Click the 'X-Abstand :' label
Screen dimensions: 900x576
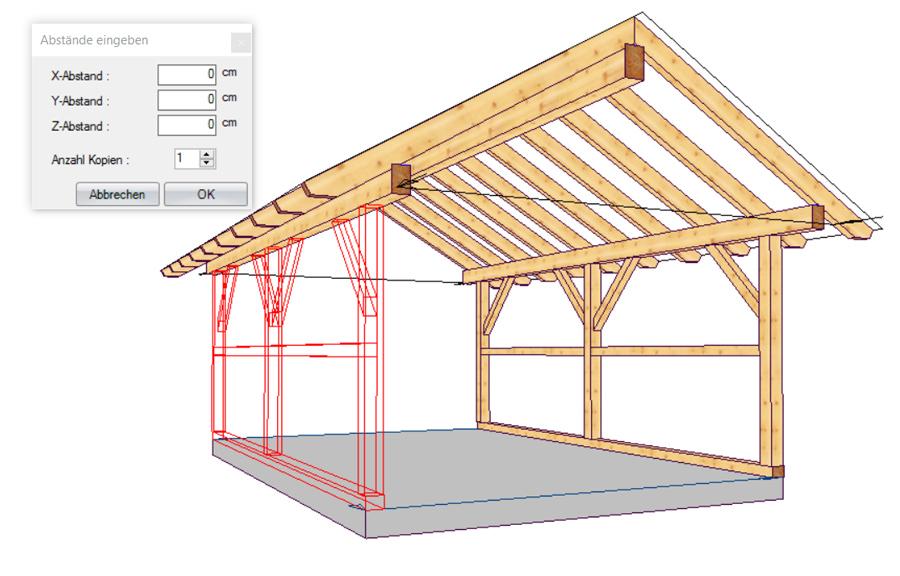80,76
